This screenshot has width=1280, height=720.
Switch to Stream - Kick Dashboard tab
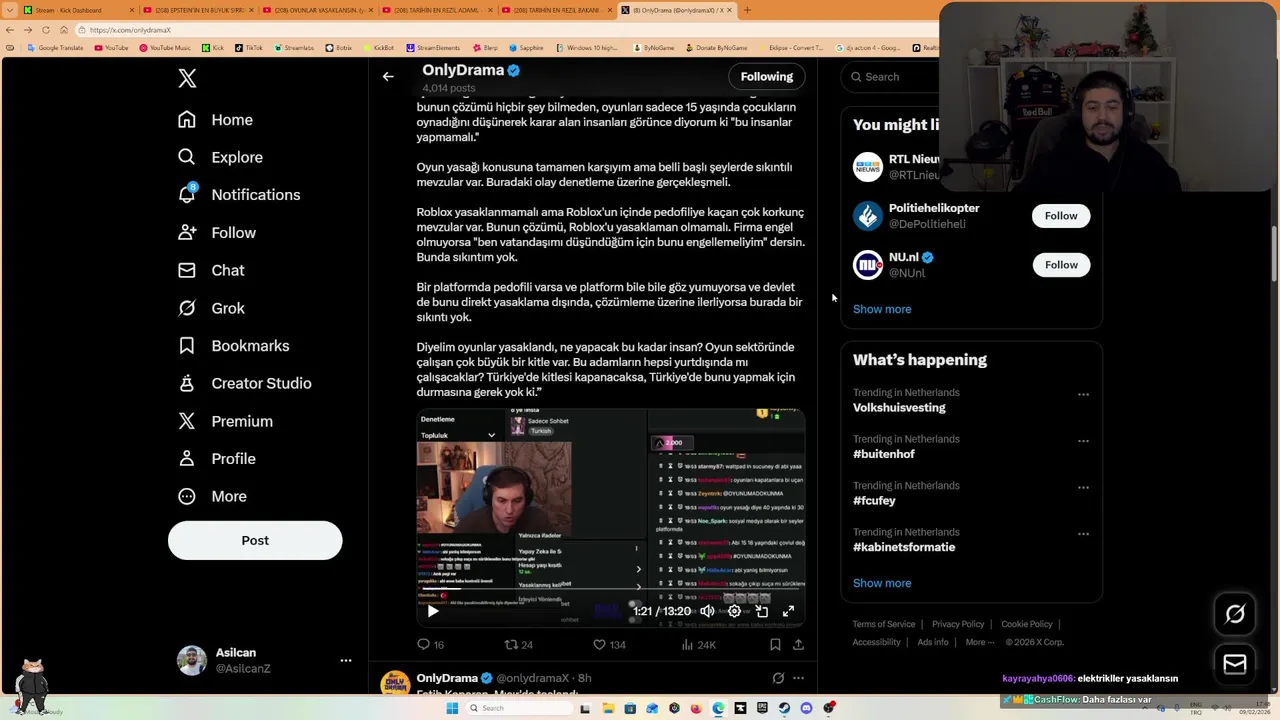coord(77,10)
